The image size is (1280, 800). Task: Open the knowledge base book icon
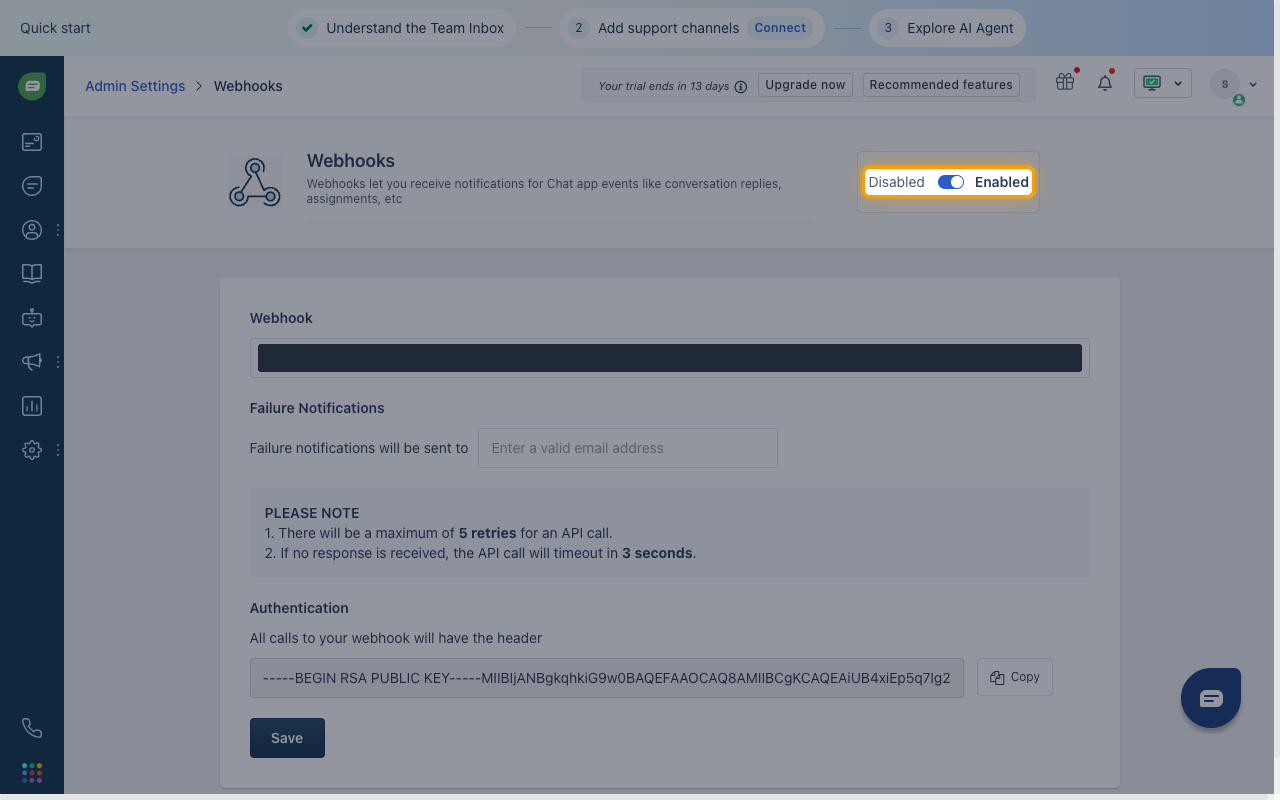32,274
